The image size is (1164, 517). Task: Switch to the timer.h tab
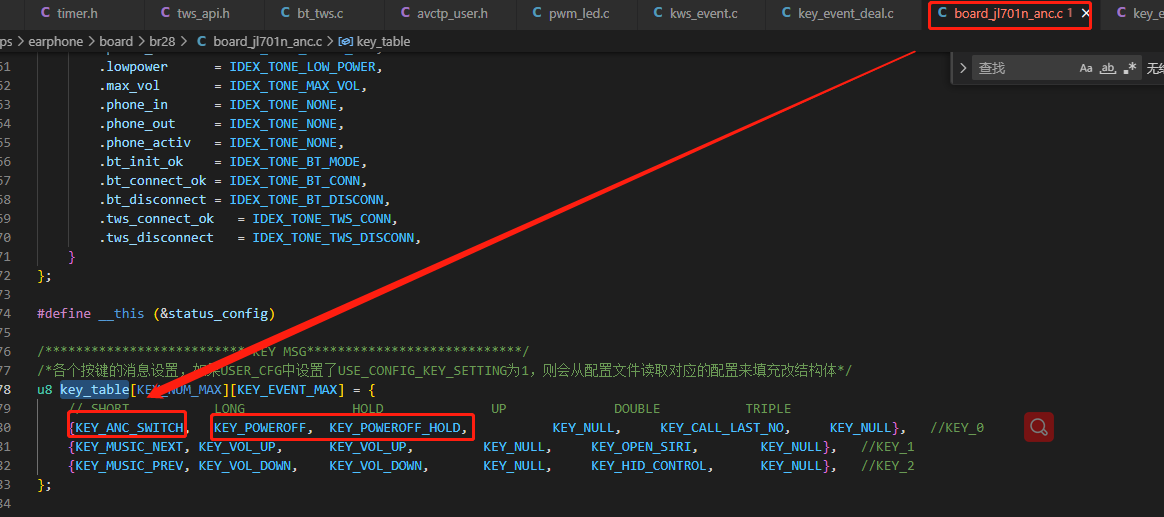point(70,13)
